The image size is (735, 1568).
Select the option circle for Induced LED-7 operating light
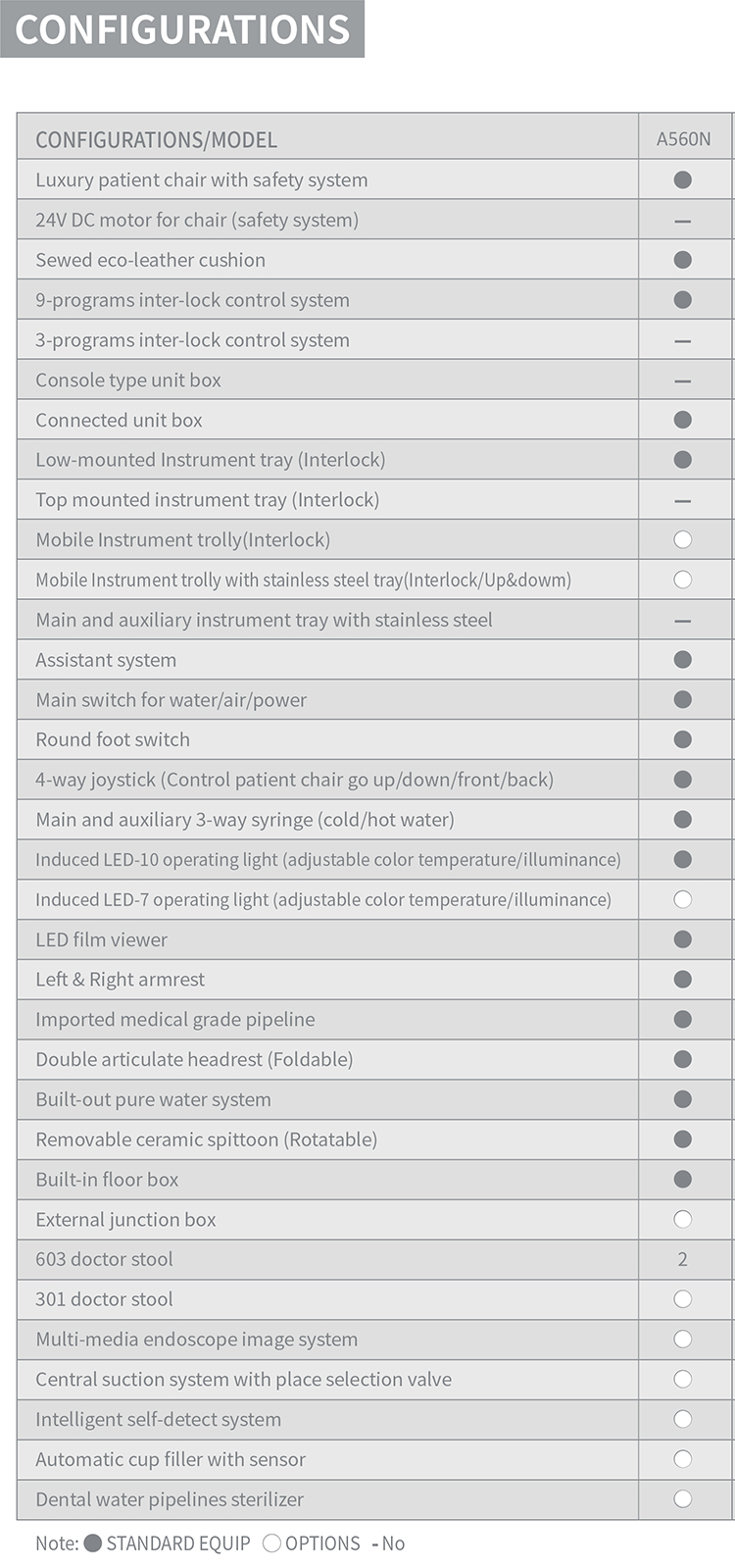tap(683, 899)
